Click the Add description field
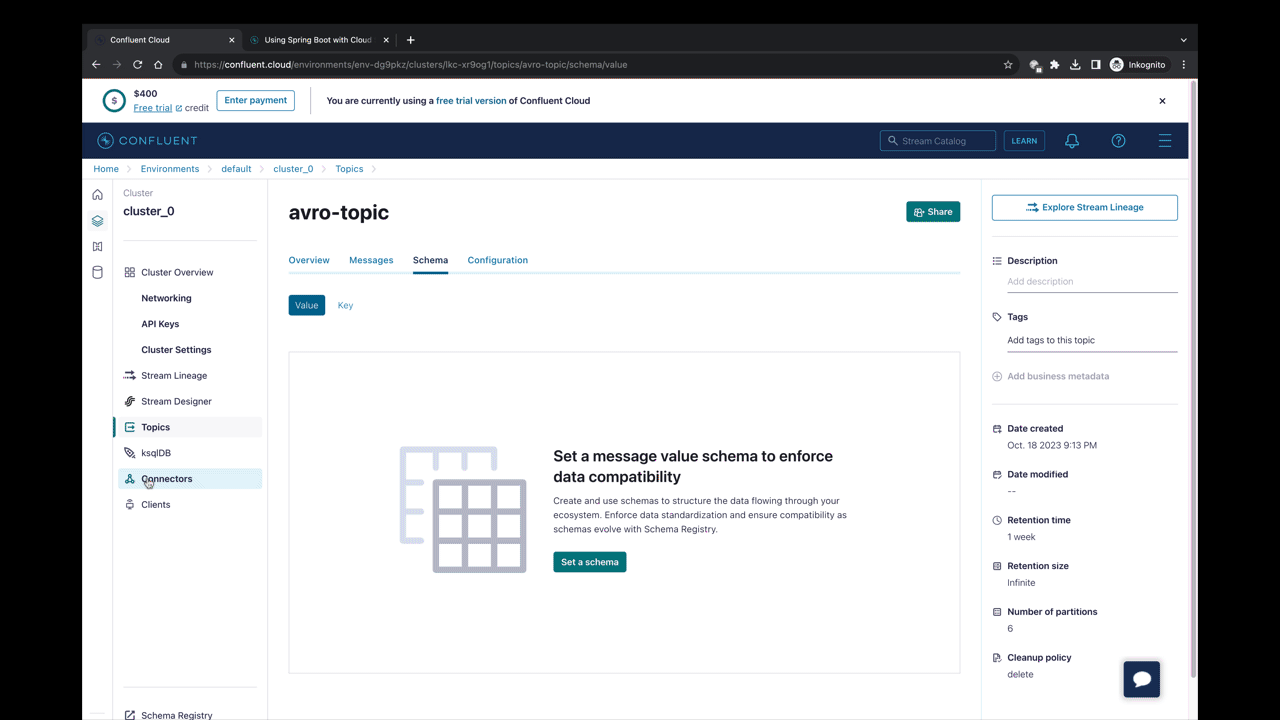 pyautogui.click(x=1091, y=282)
